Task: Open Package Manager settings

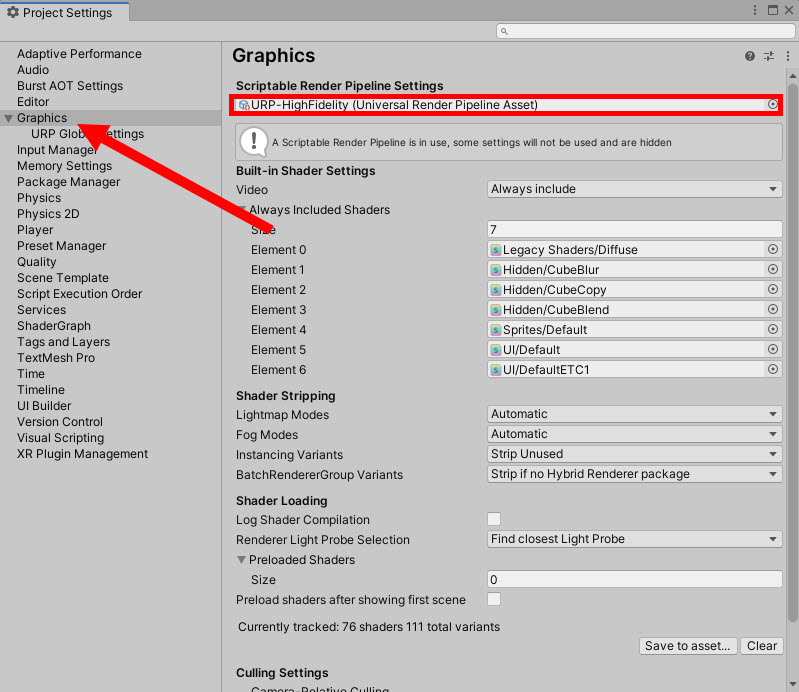Action: pyautogui.click(x=69, y=182)
